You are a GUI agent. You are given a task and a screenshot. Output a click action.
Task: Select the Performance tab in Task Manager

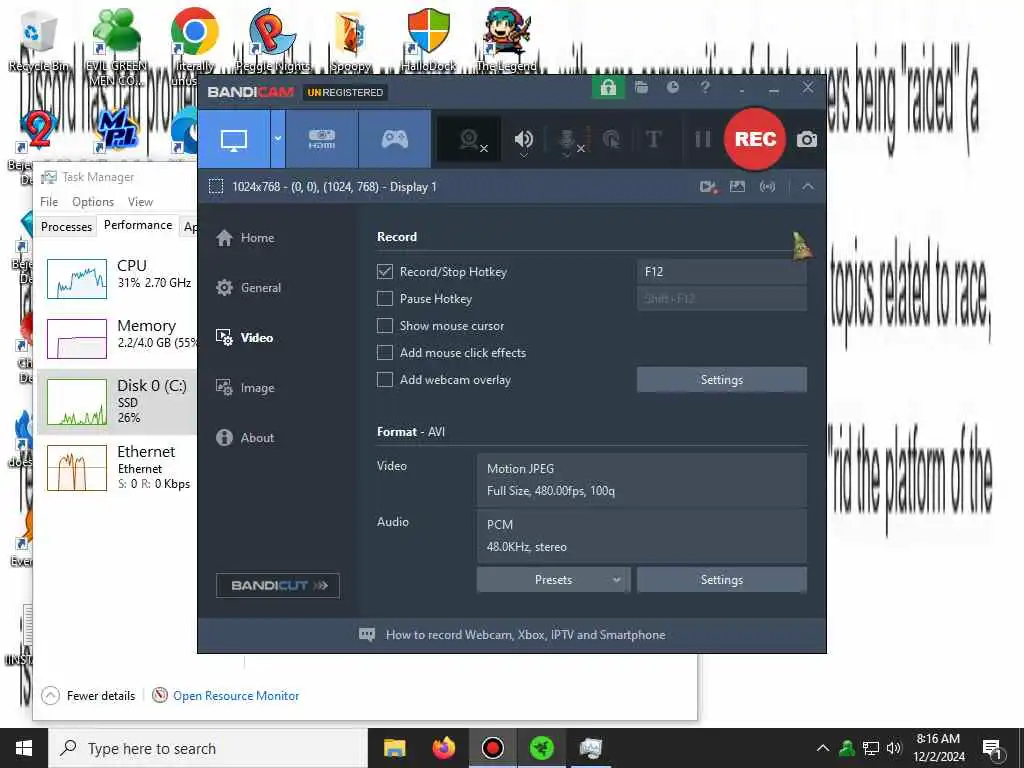click(x=138, y=225)
